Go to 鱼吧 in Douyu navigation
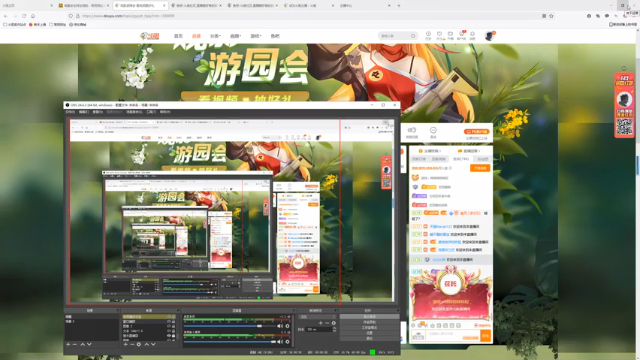This screenshot has width=640, height=360. click(275, 36)
